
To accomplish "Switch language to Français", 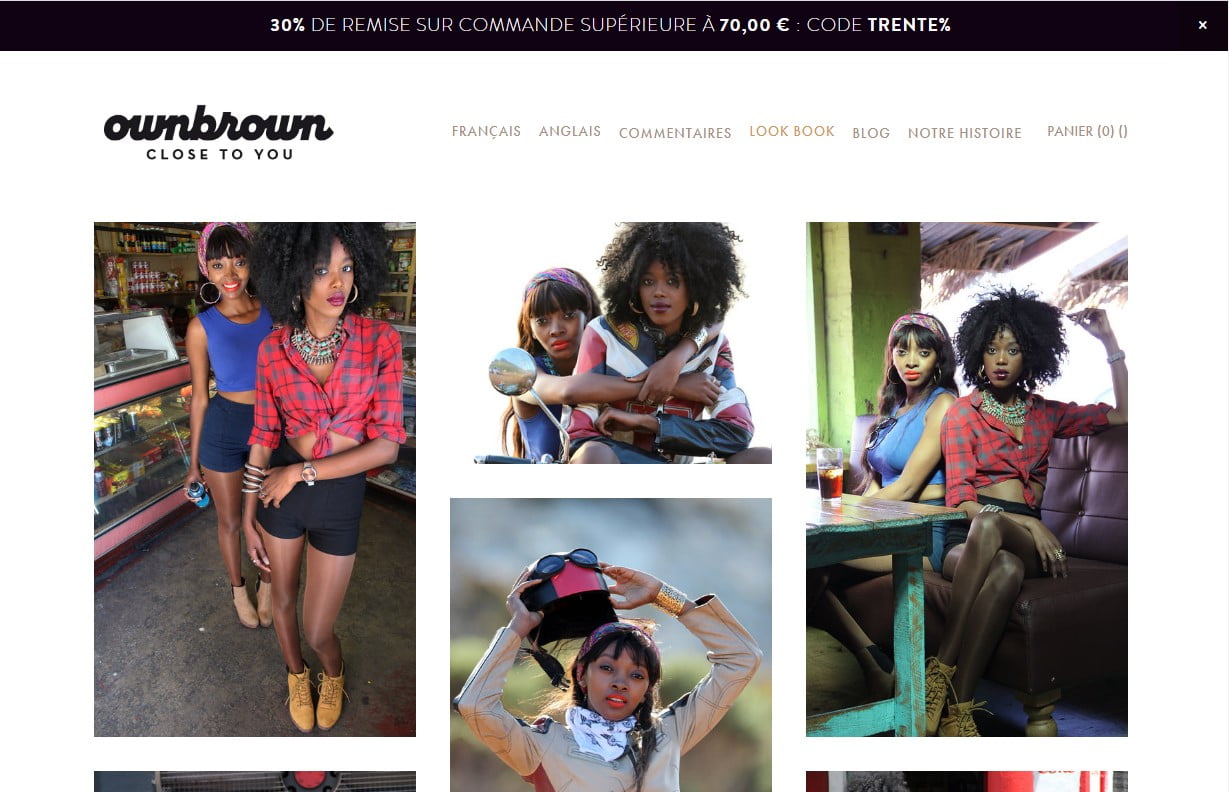I will (x=486, y=131).
